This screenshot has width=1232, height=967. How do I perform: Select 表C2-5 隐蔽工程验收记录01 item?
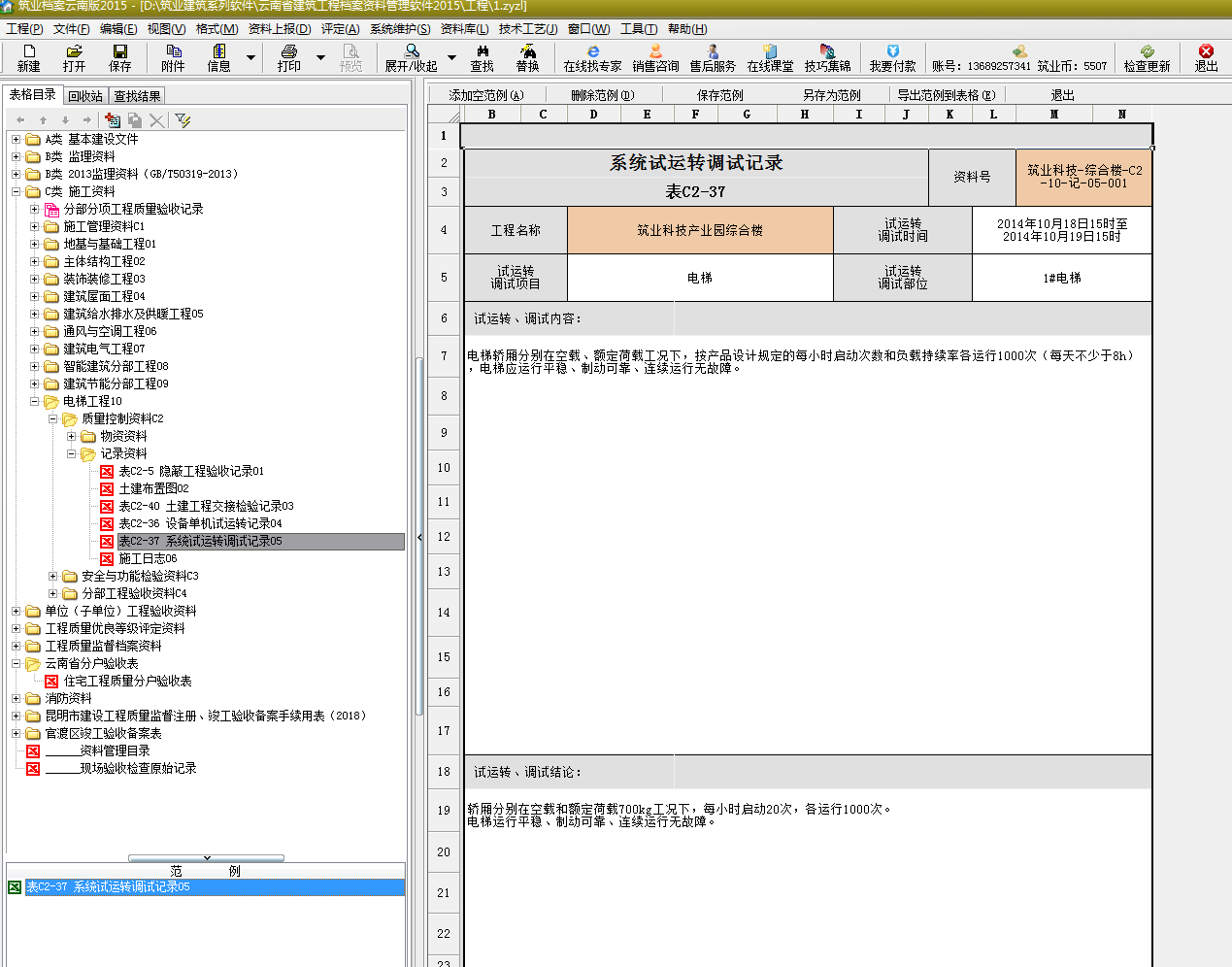click(191, 471)
